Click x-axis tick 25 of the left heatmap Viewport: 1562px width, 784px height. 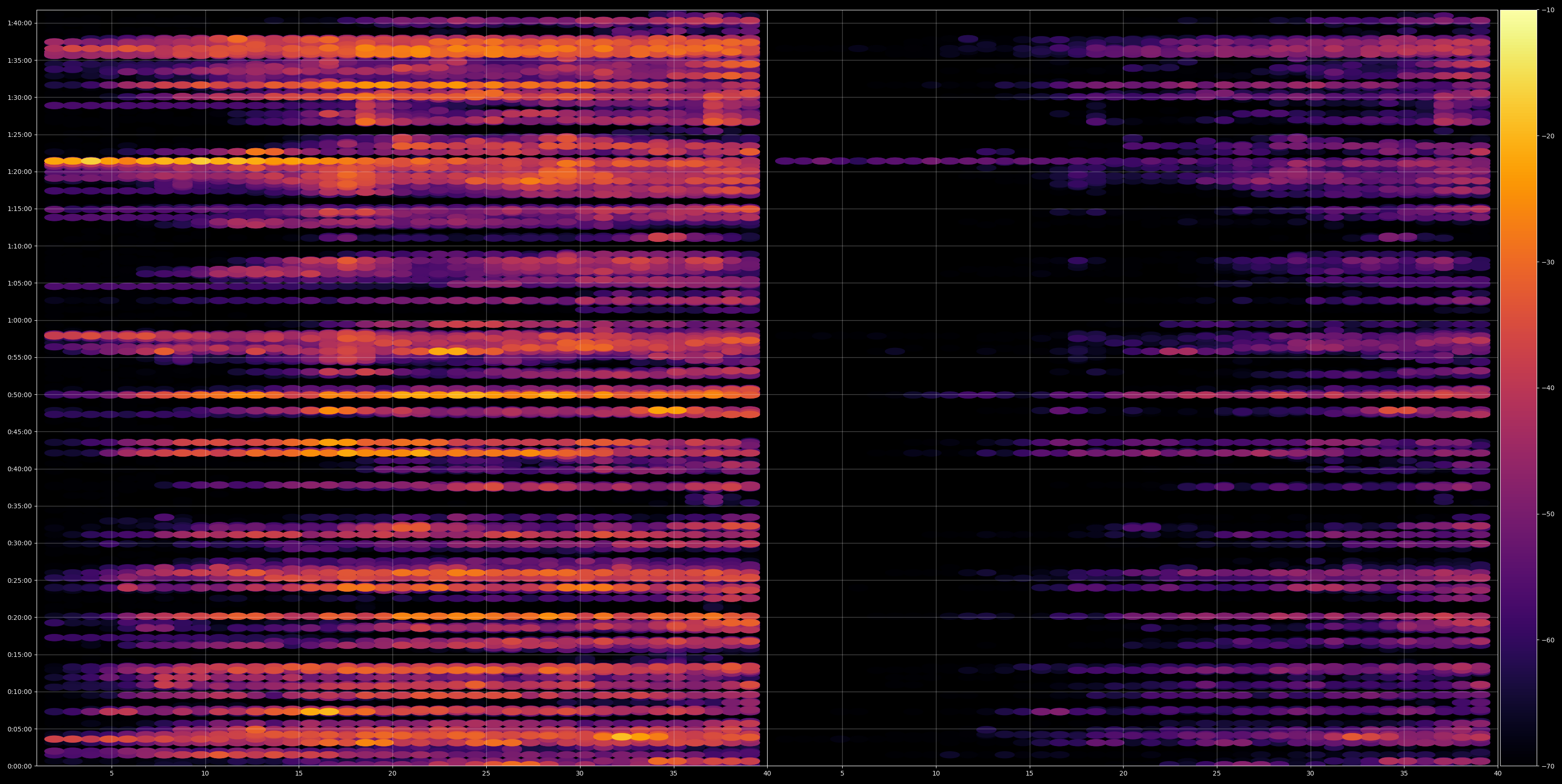coord(486,774)
